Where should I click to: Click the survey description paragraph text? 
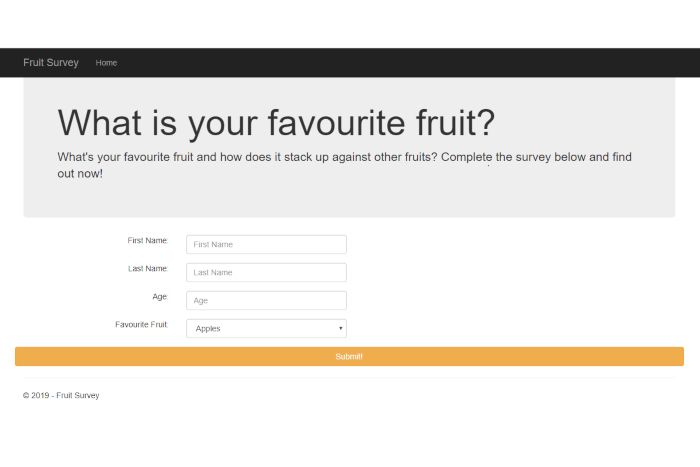click(x=344, y=165)
